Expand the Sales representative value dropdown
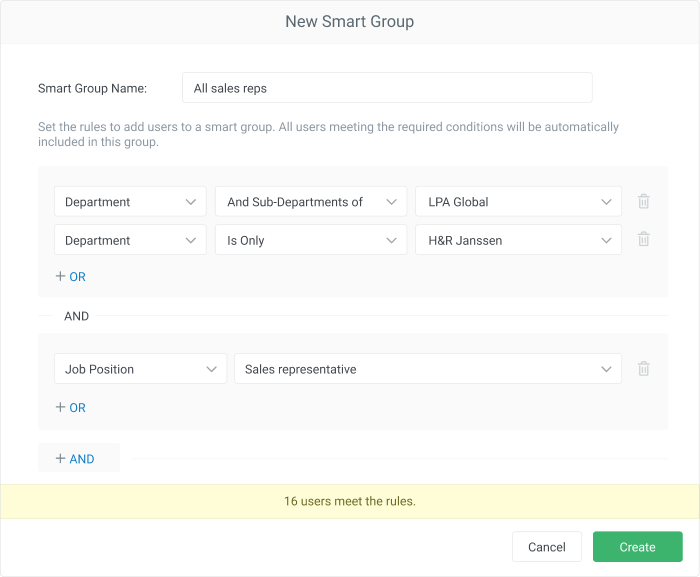The width and height of the screenshot is (700, 577). [428, 369]
